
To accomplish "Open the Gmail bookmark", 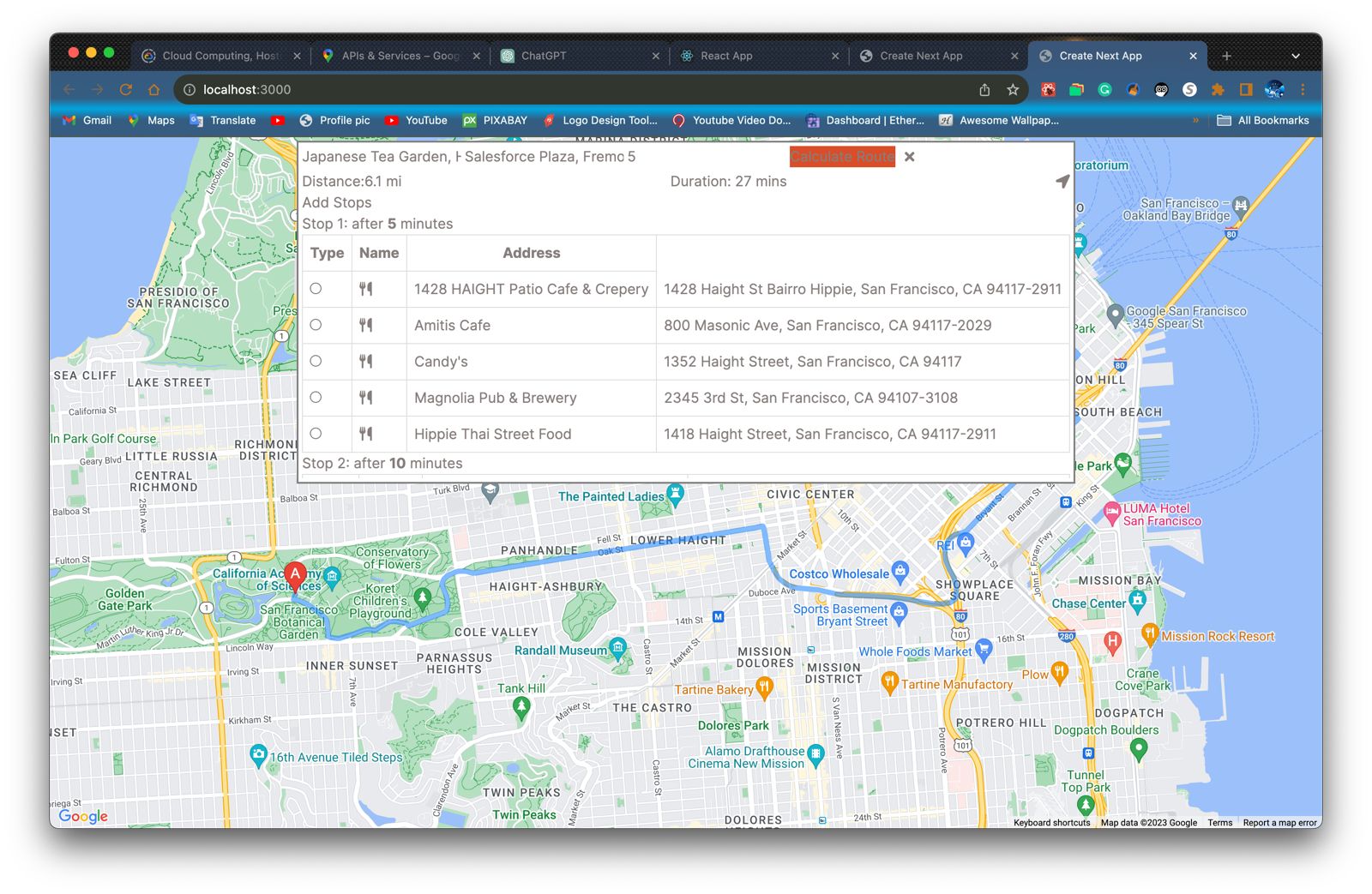I will tap(87, 121).
